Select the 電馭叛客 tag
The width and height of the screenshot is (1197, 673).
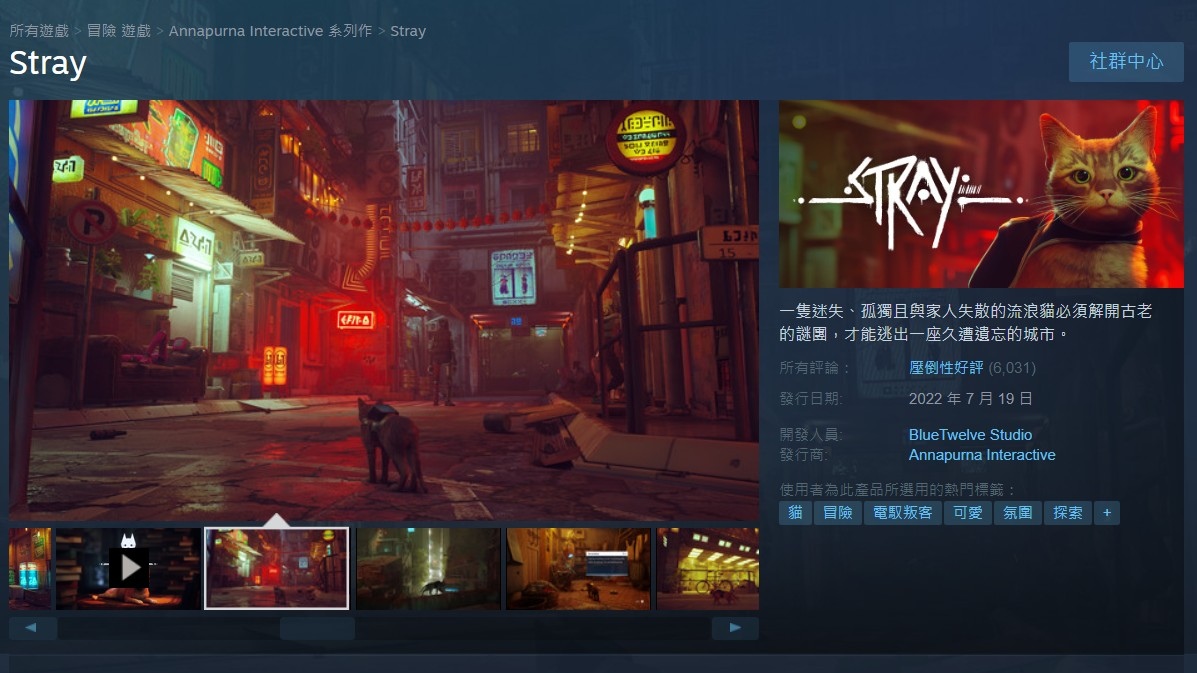[902, 513]
